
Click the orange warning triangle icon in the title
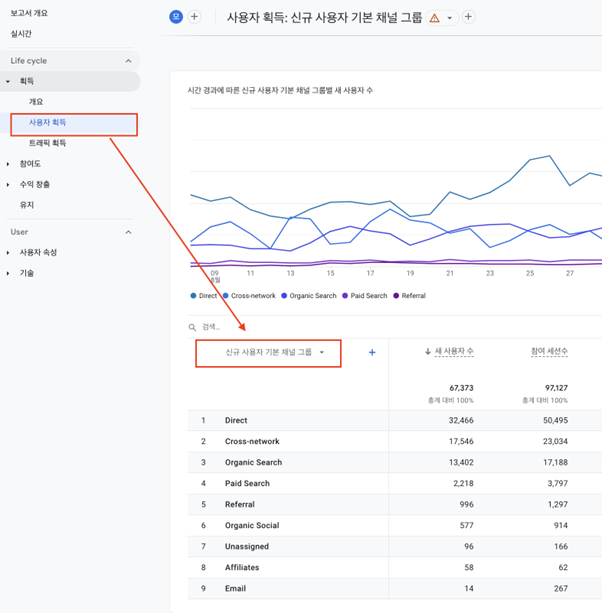tap(434, 18)
